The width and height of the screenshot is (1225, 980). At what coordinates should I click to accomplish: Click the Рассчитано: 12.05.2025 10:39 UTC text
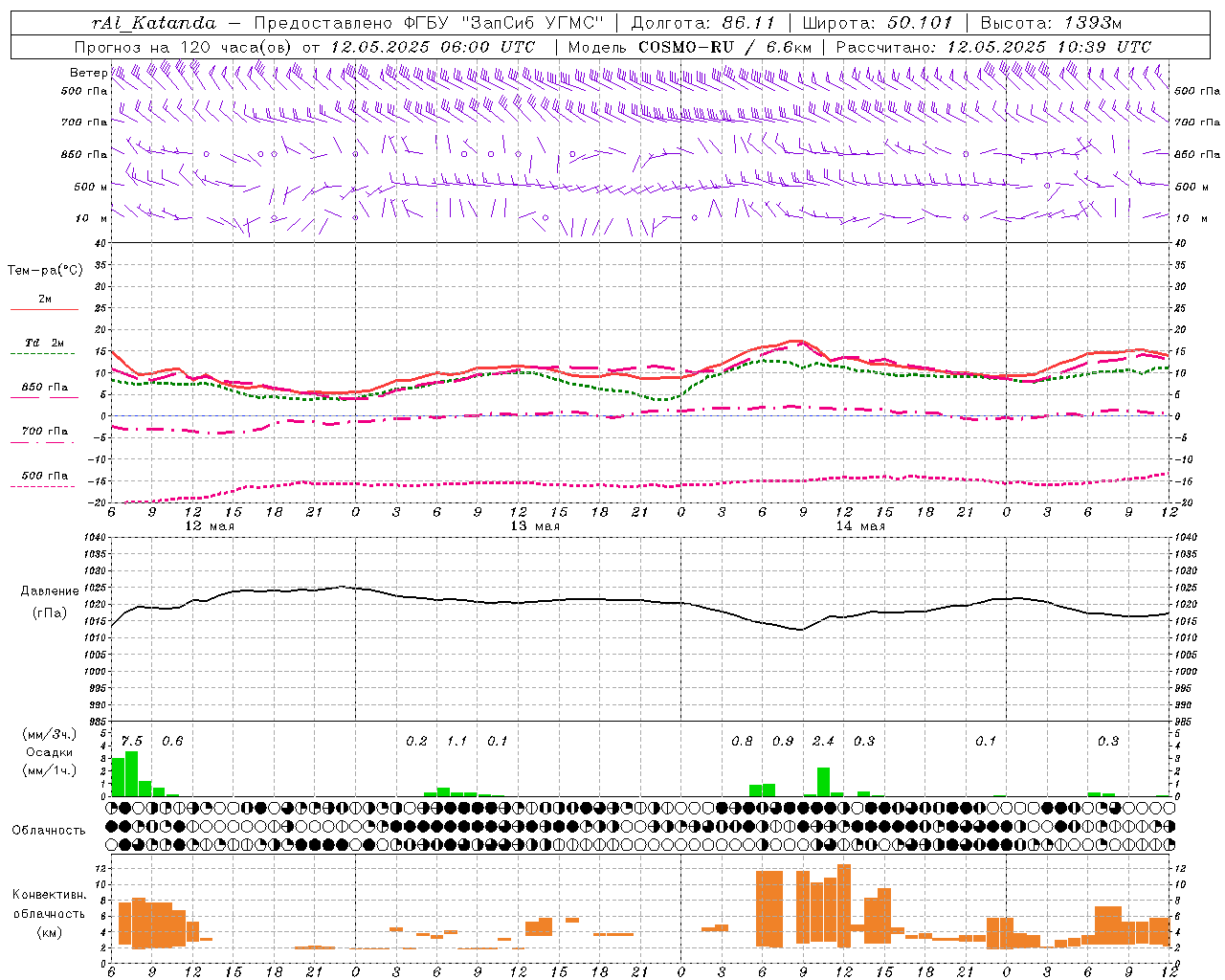pos(994,47)
